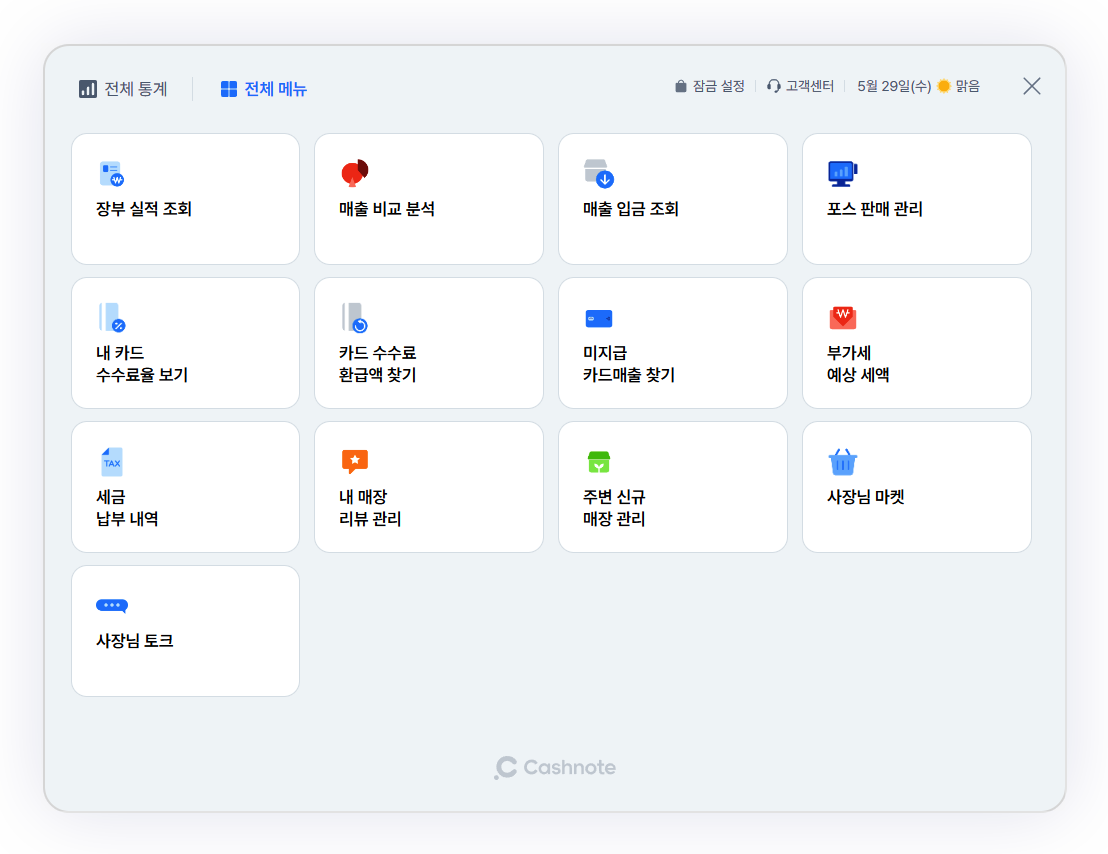Select the 미지급 카드매출 찾기 blue card icon

click(598, 318)
